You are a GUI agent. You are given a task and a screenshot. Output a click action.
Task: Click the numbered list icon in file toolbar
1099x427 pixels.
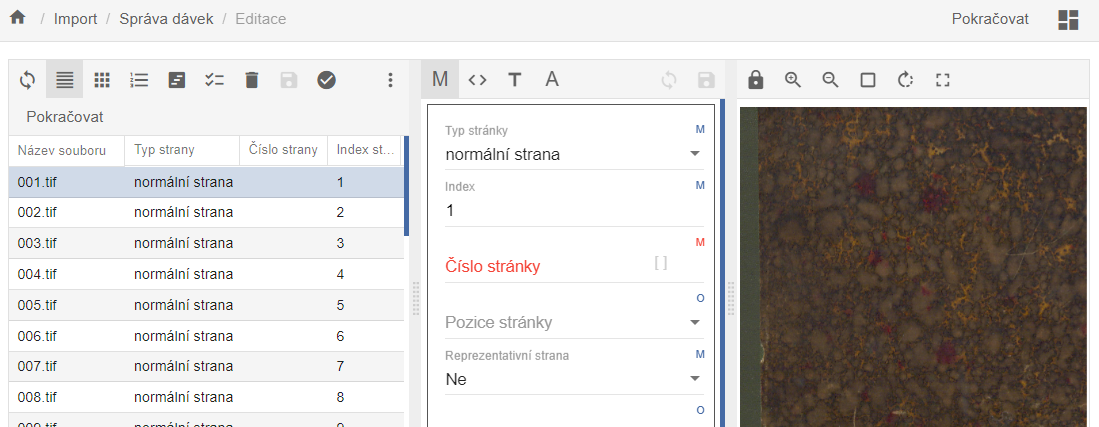[x=140, y=80]
